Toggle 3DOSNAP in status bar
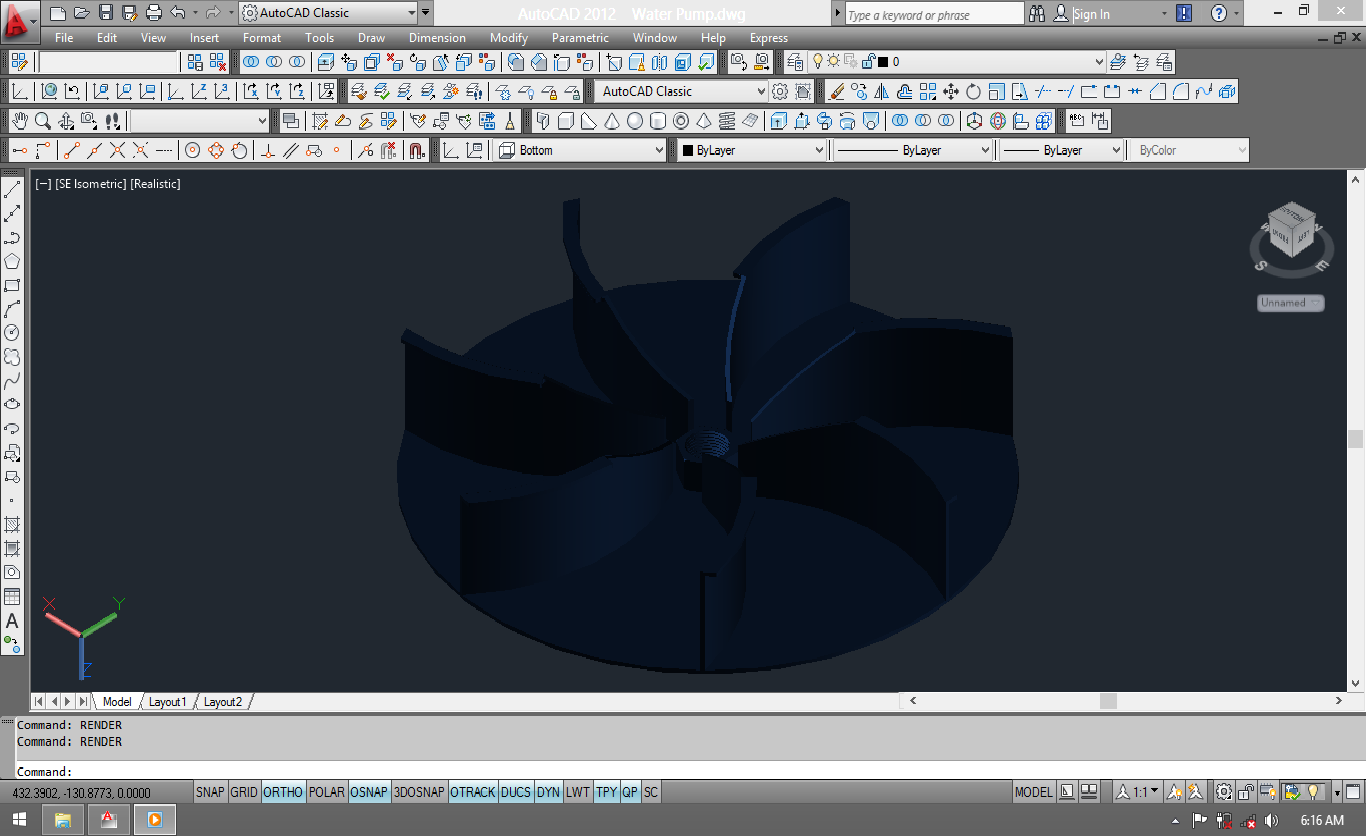 [x=419, y=792]
